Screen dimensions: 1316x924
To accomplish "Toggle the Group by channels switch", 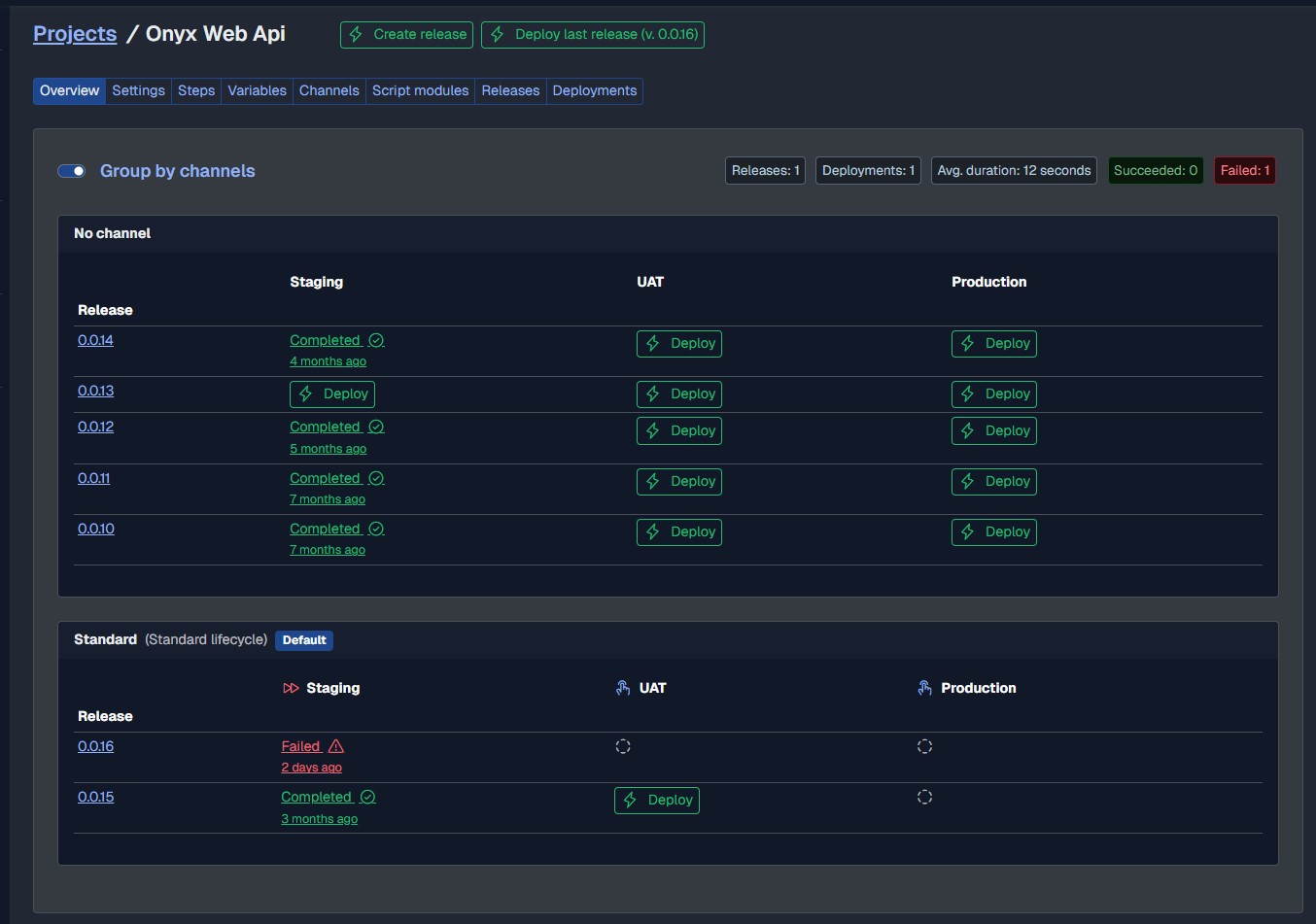I will (72, 171).
